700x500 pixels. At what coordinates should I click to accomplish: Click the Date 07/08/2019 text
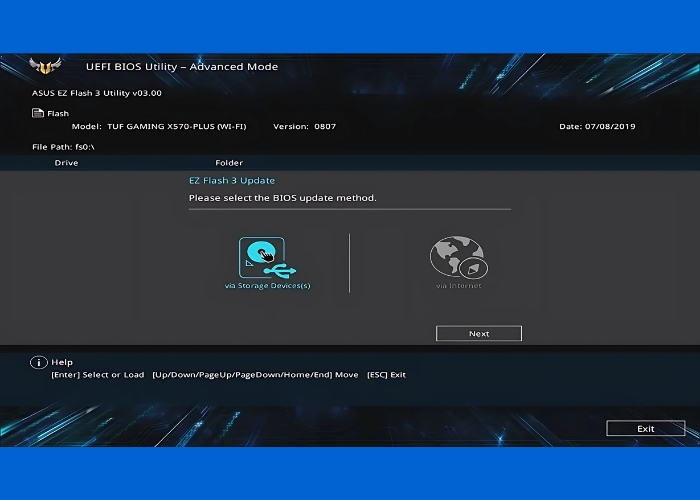click(x=597, y=127)
